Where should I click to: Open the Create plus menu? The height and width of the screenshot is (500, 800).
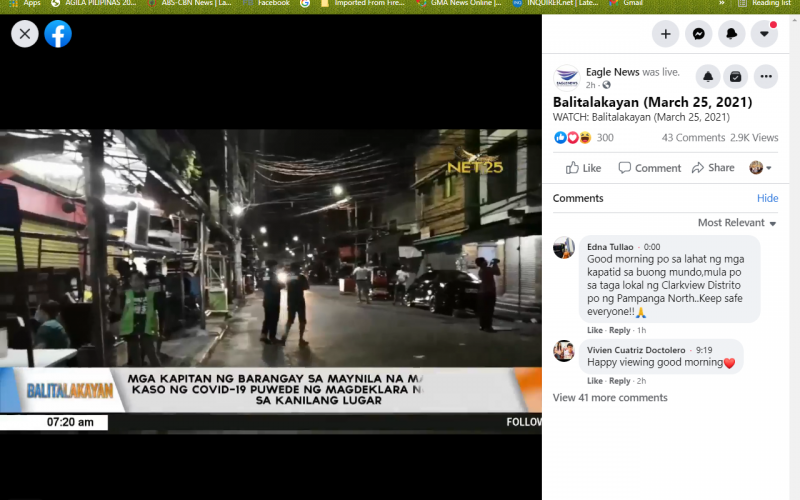coord(665,33)
